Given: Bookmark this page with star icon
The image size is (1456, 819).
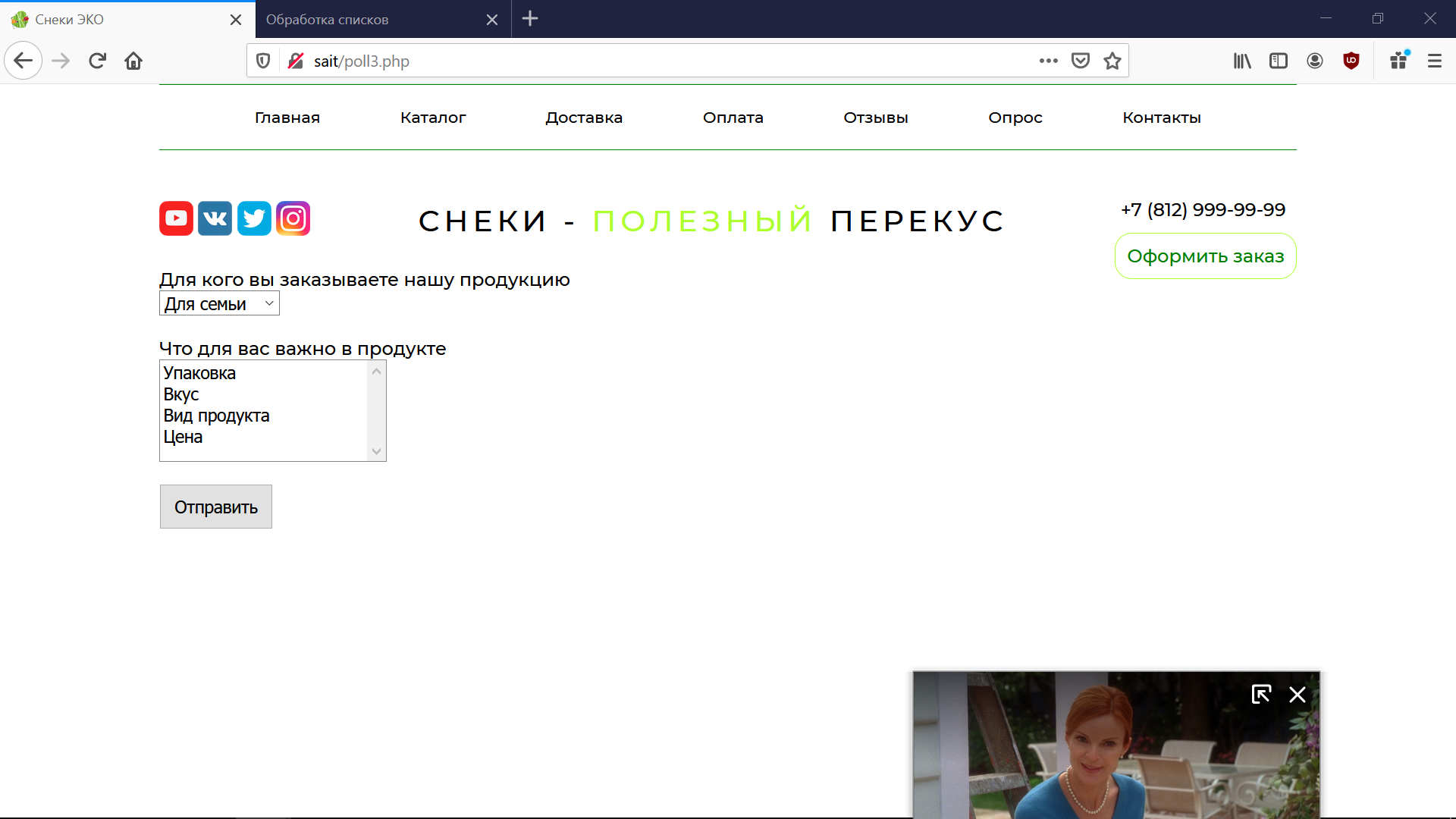Looking at the screenshot, I should click(1112, 61).
